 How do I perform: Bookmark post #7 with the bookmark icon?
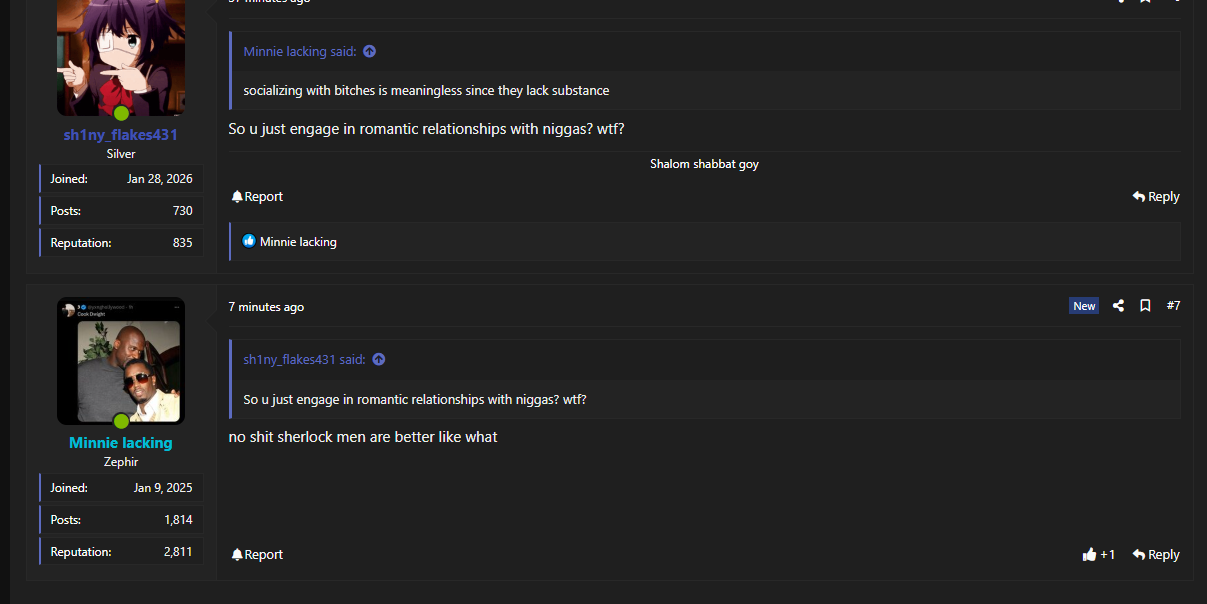coord(1145,306)
